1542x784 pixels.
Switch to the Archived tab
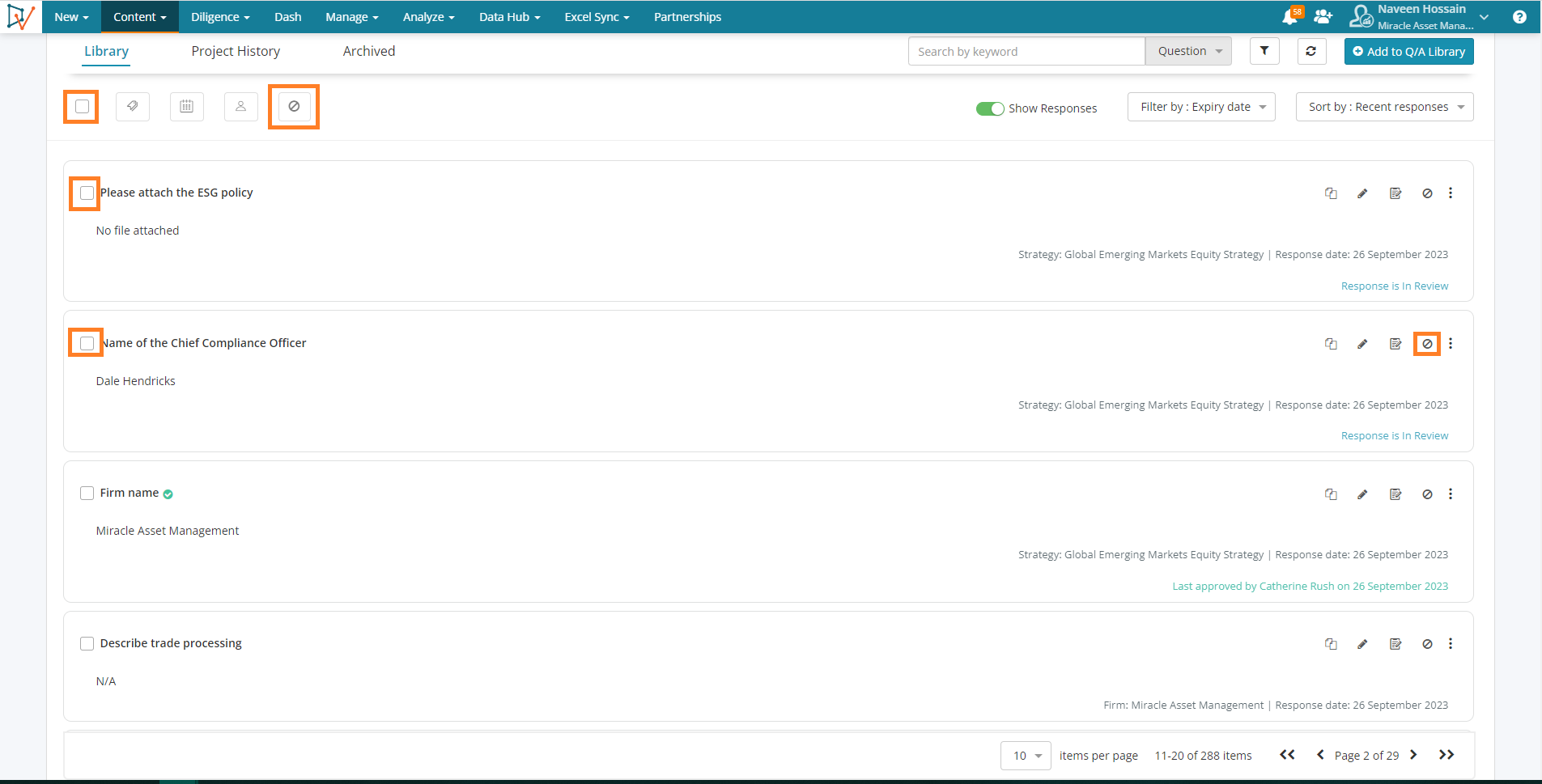(369, 51)
